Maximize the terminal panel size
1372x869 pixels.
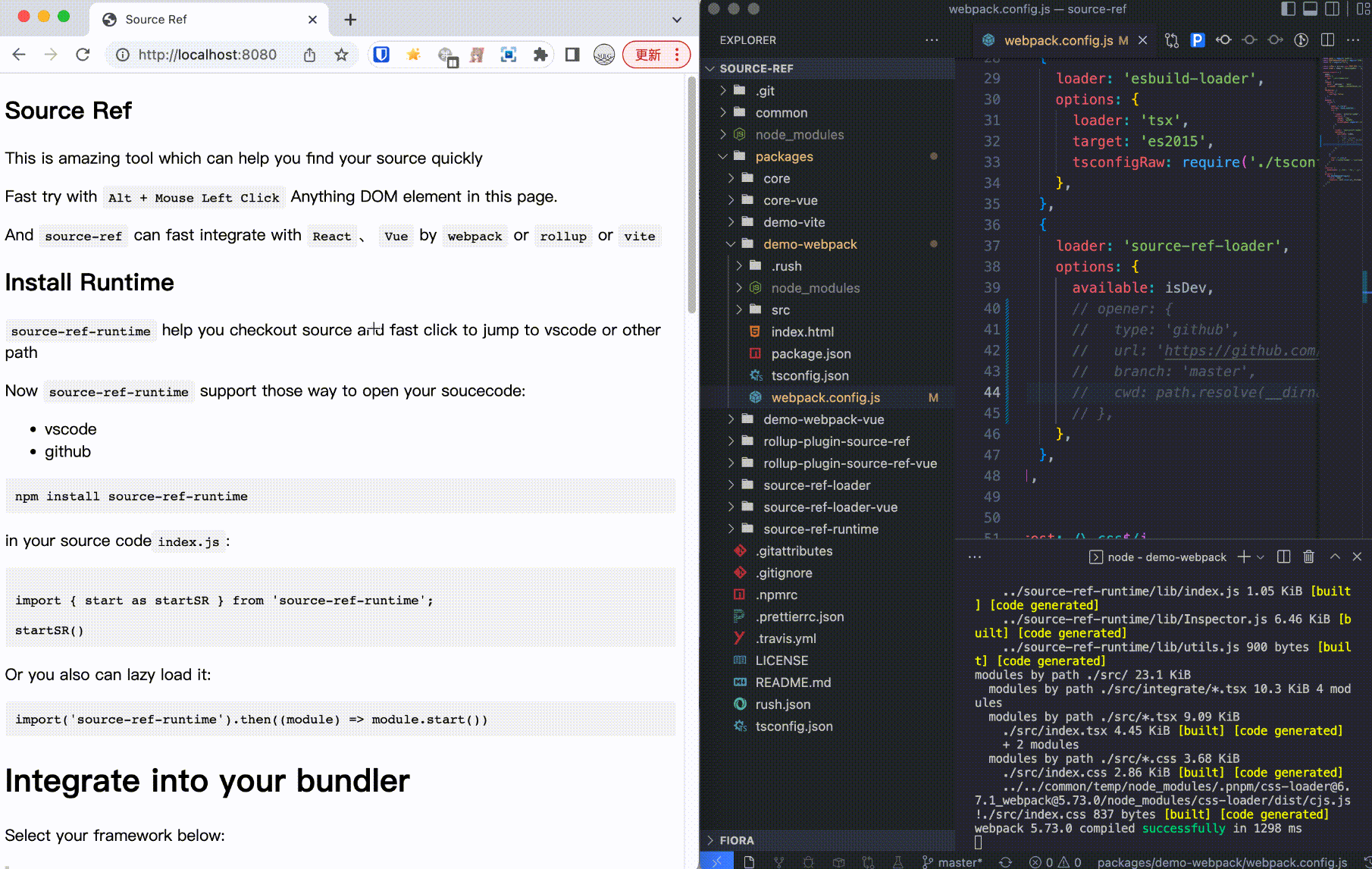[x=1335, y=557]
